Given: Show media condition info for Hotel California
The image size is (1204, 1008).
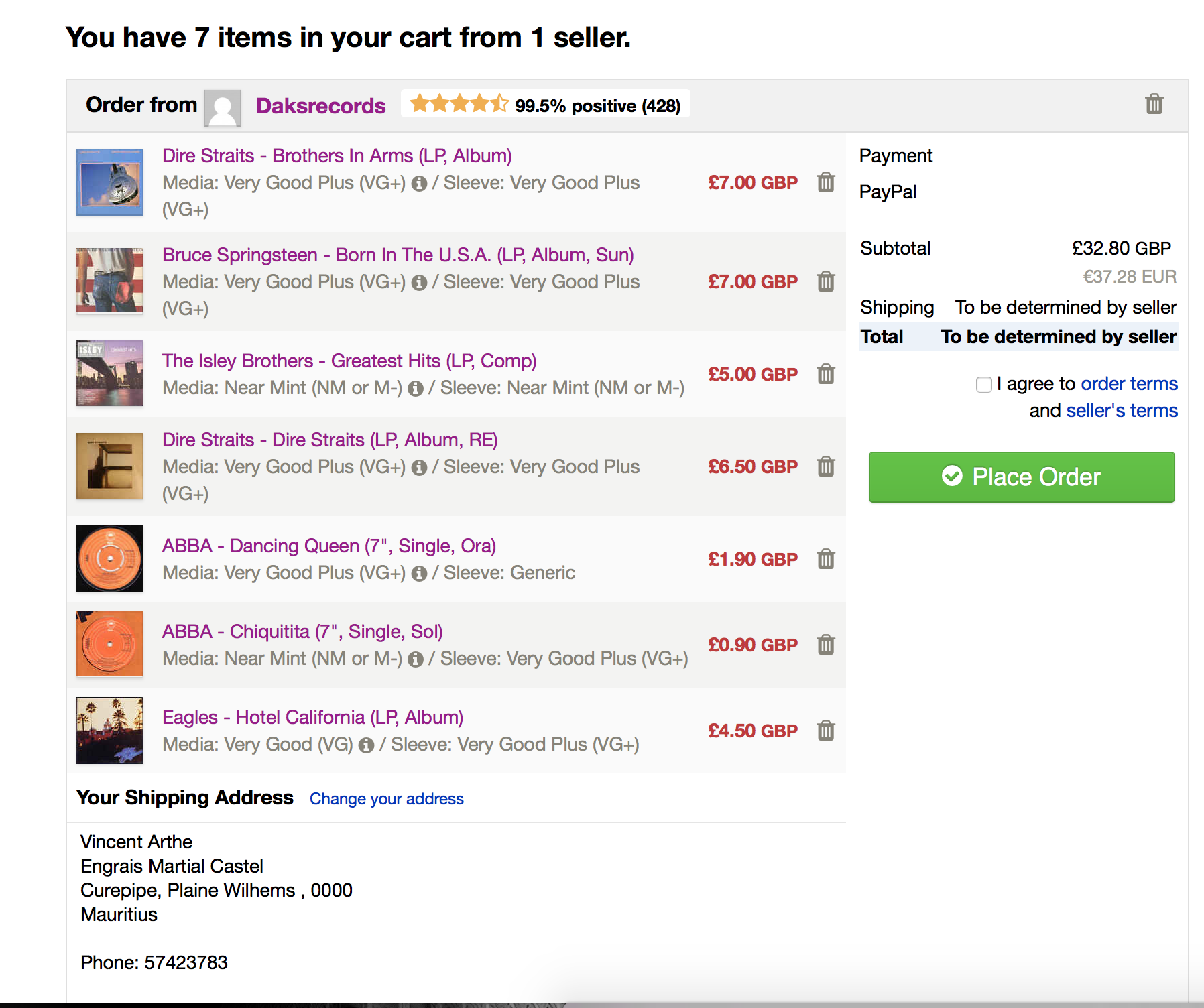Looking at the screenshot, I should coord(366,745).
